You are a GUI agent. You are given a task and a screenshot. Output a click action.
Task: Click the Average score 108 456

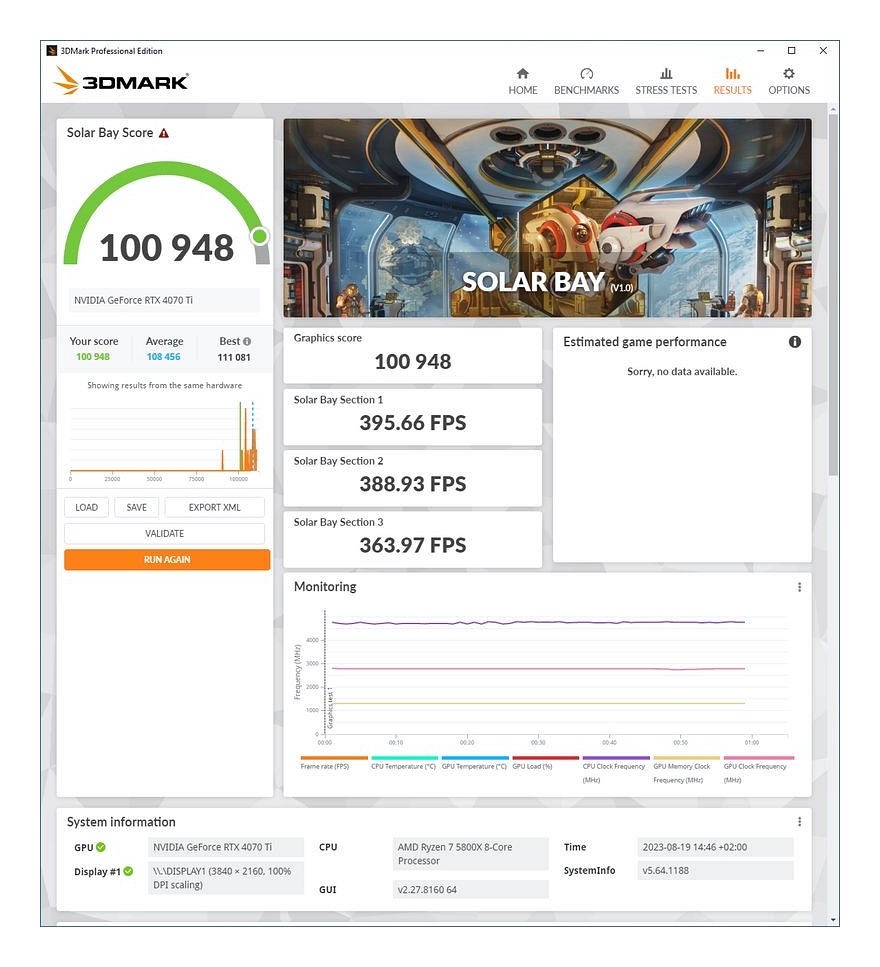tap(163, 357)
